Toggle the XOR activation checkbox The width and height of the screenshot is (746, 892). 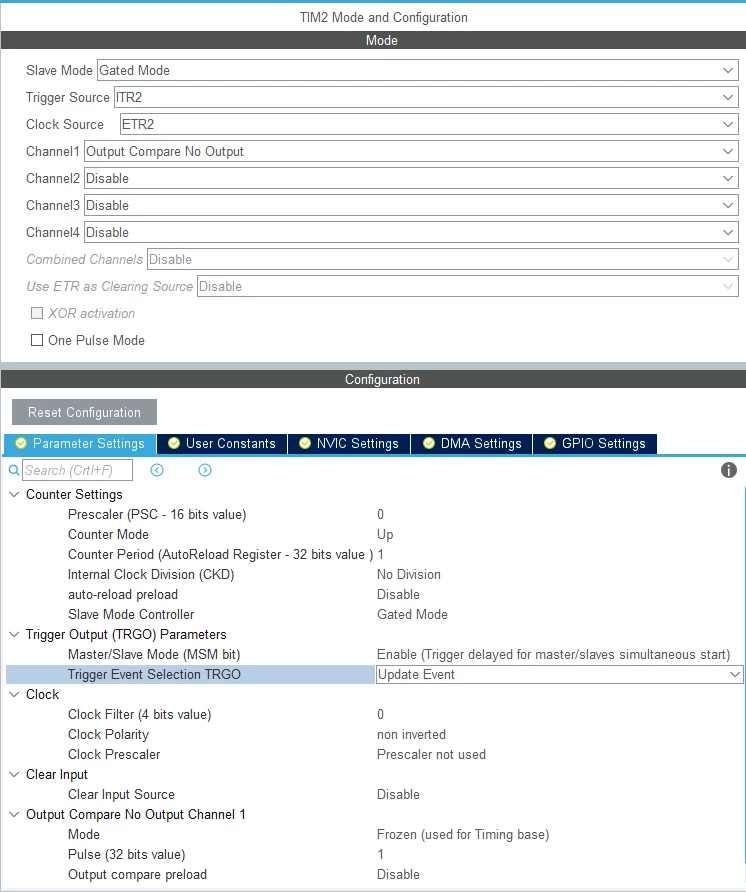click(37, 313)
